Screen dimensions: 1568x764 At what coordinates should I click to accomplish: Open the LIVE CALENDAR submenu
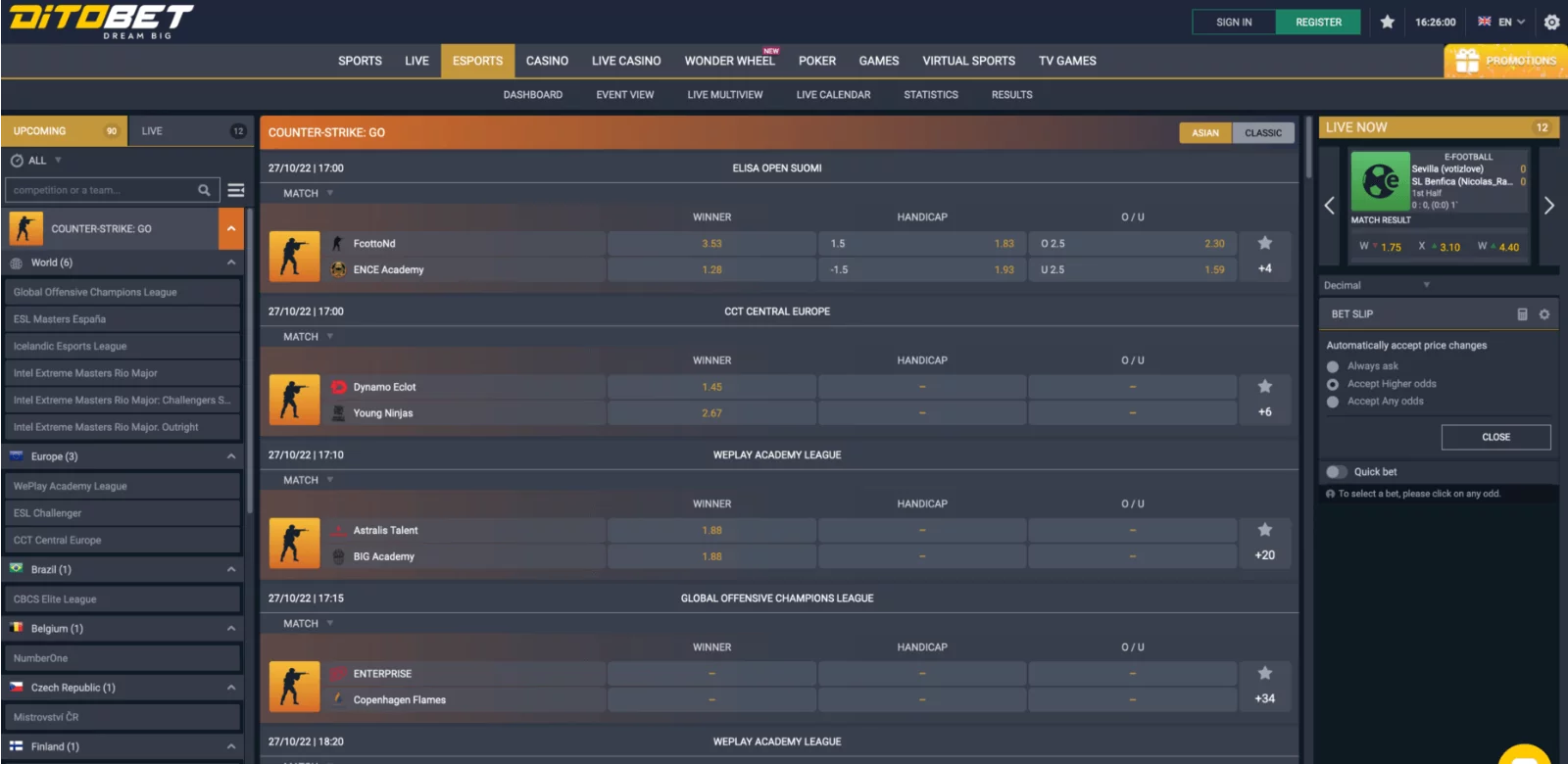[833, 95]
